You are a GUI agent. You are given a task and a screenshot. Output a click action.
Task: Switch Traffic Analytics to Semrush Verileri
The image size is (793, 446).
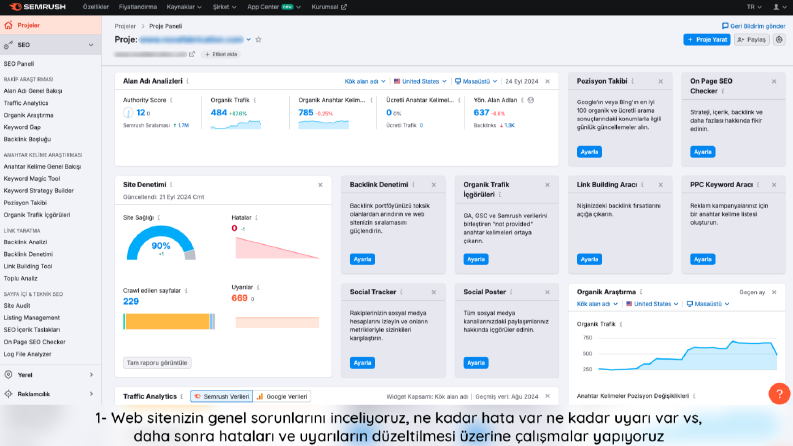click(x=222, y=396)
